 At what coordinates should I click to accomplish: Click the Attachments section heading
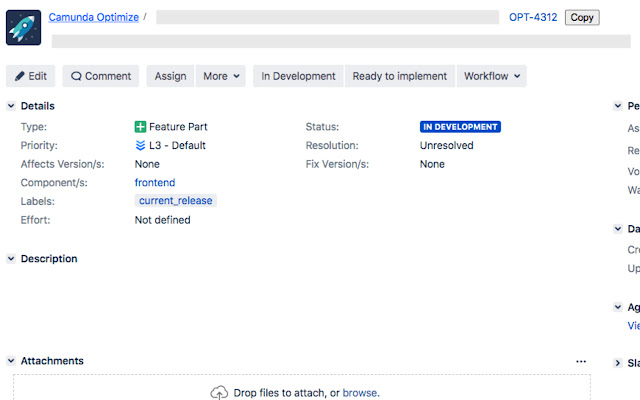(x=52, y=361)
